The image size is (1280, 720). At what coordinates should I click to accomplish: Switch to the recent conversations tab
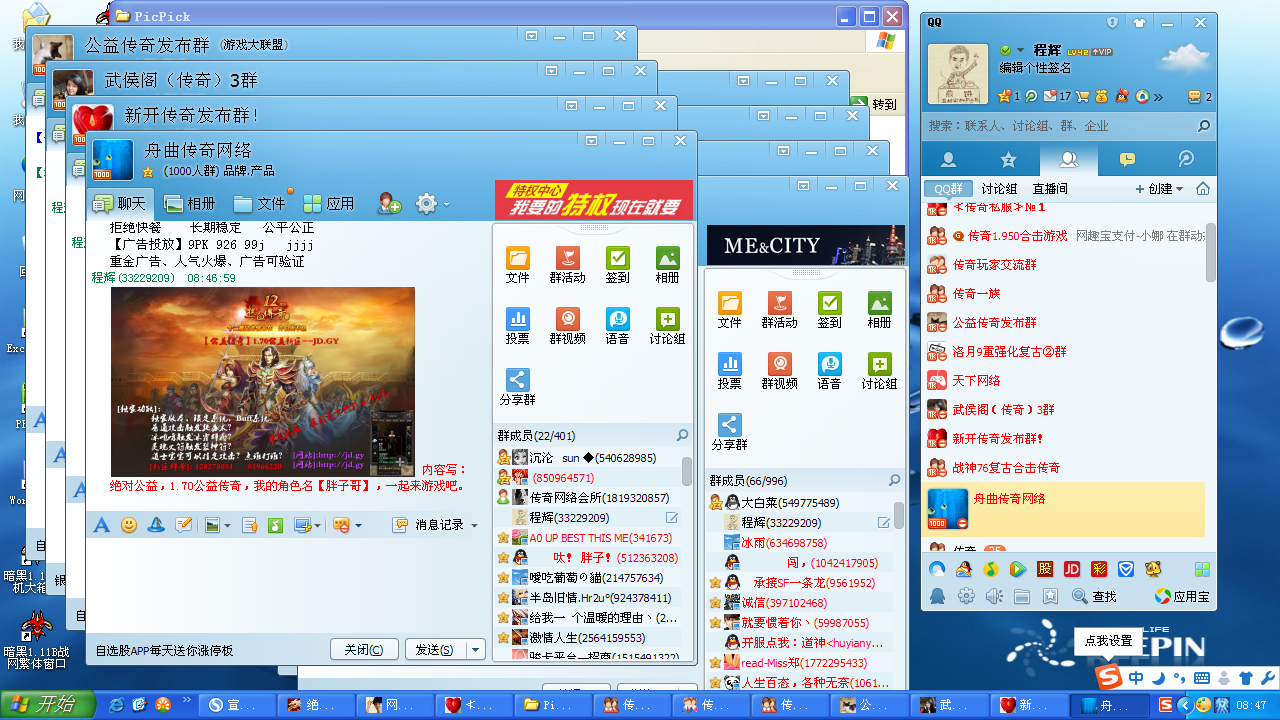pyautogui.click(x=1127, y=160)
